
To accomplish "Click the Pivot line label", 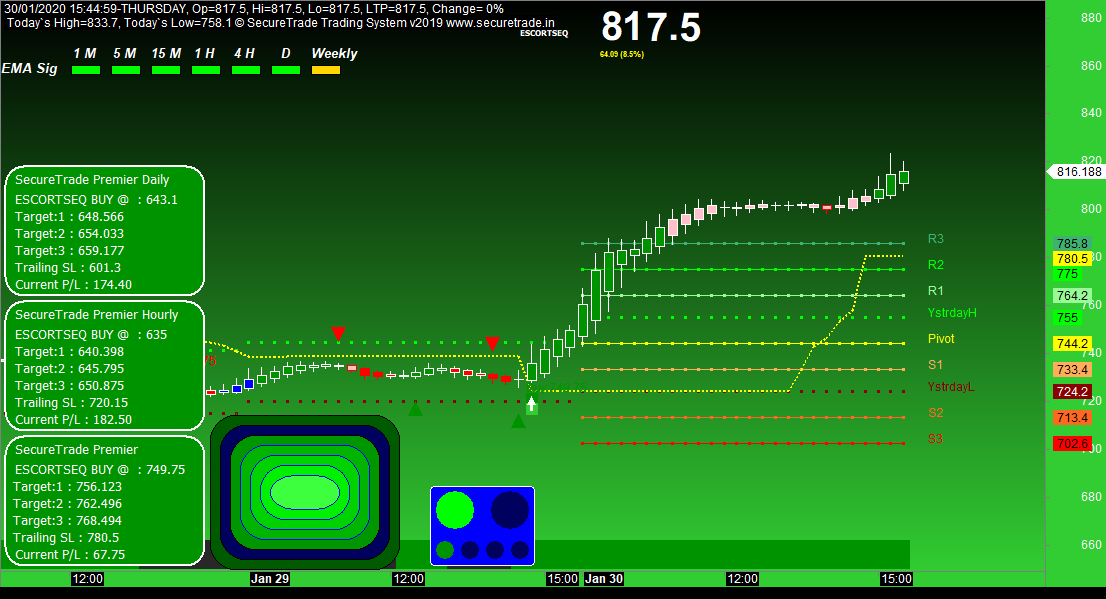I will [941, 339].
